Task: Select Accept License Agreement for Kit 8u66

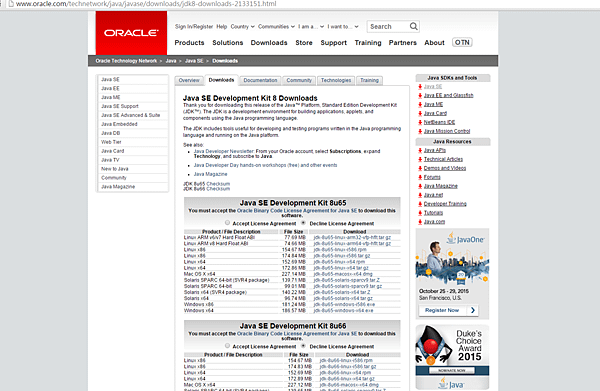Action: click(x=227, y=346)
